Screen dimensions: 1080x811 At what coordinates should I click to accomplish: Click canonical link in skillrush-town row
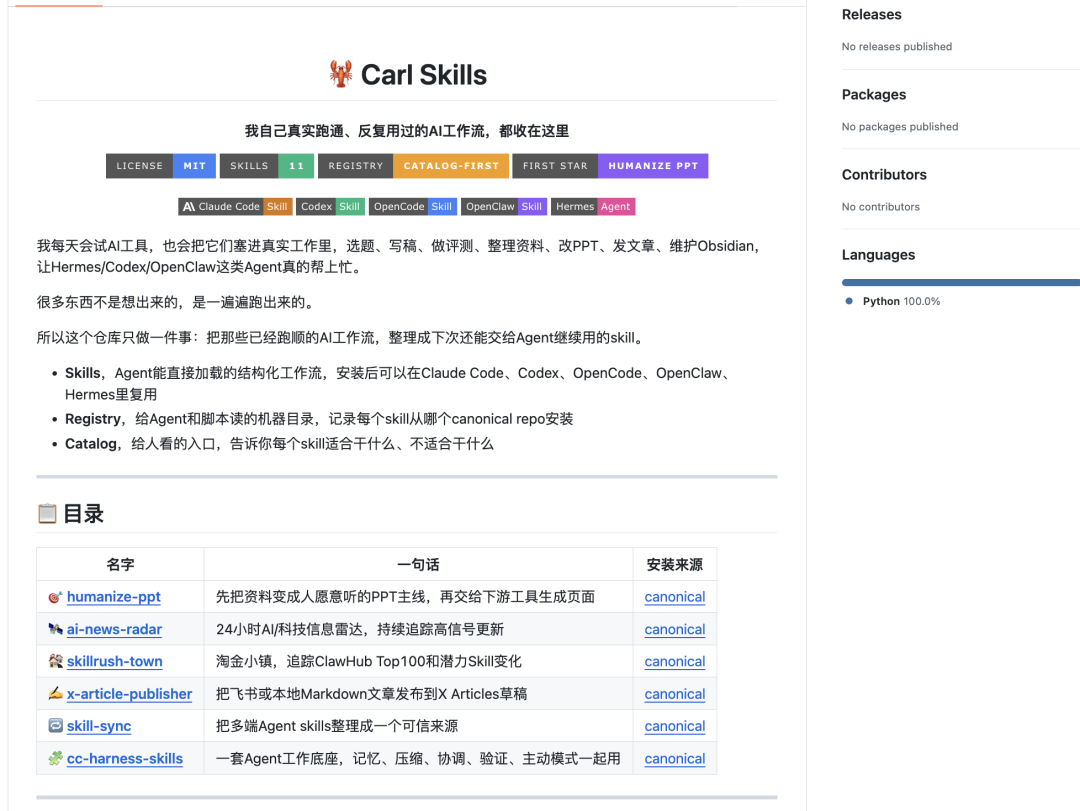pyautogui.click(x=675, y=661)
